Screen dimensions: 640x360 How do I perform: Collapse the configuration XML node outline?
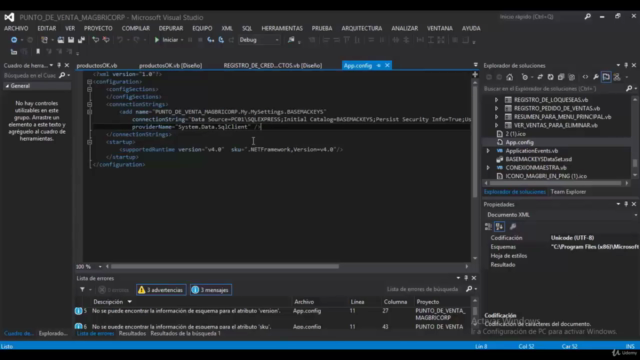(89, 82)
